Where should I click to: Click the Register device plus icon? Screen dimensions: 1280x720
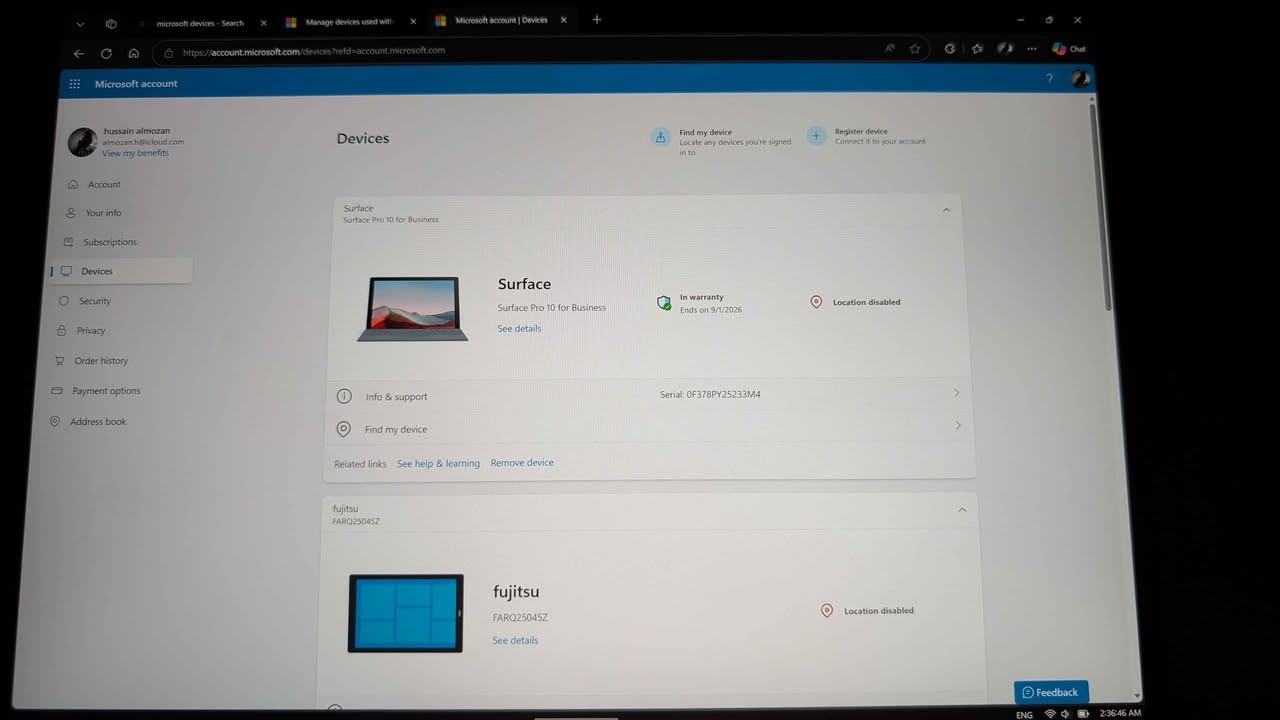(817, 136)
